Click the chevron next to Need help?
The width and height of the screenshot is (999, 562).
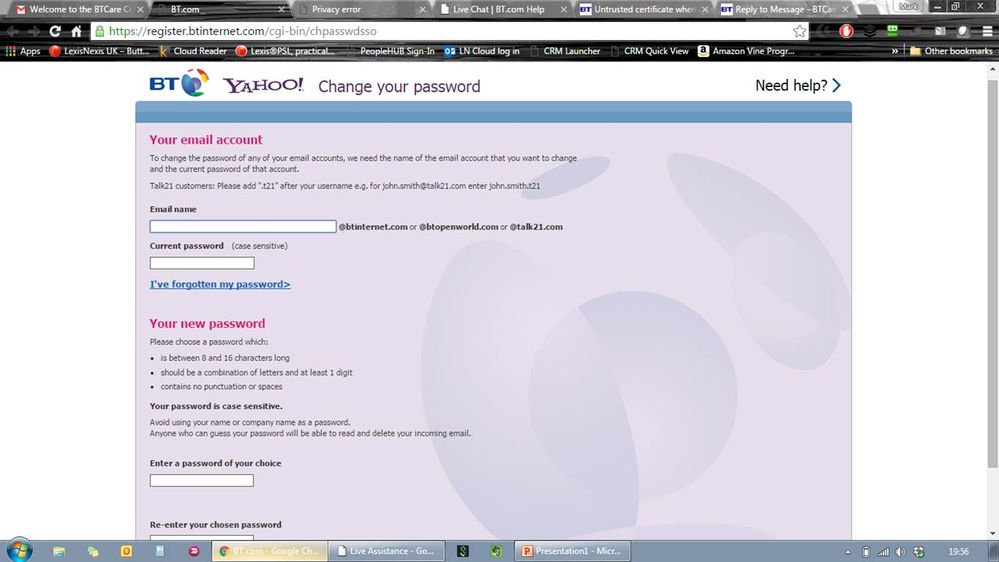(x=837, y=85)
